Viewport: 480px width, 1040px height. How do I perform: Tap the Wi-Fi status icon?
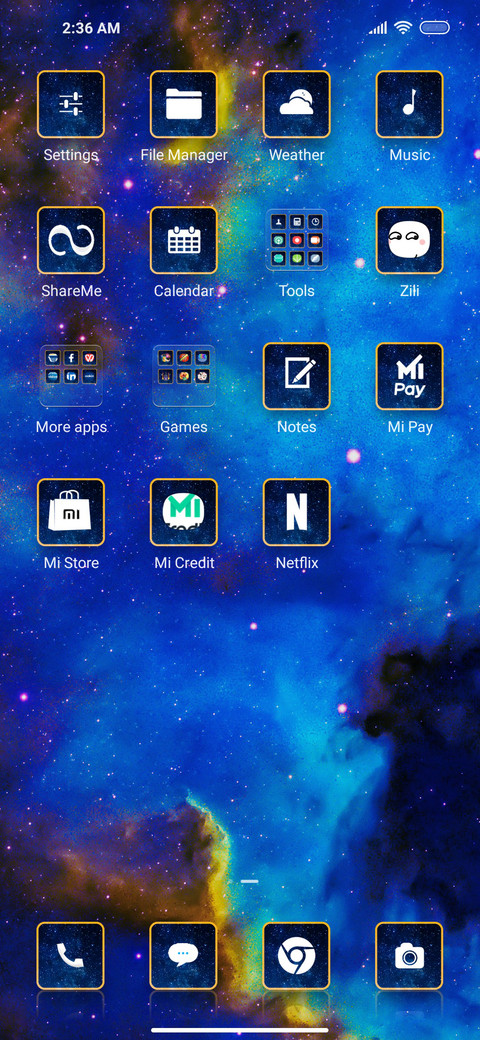pyautogui.click(x=402, y=28)
